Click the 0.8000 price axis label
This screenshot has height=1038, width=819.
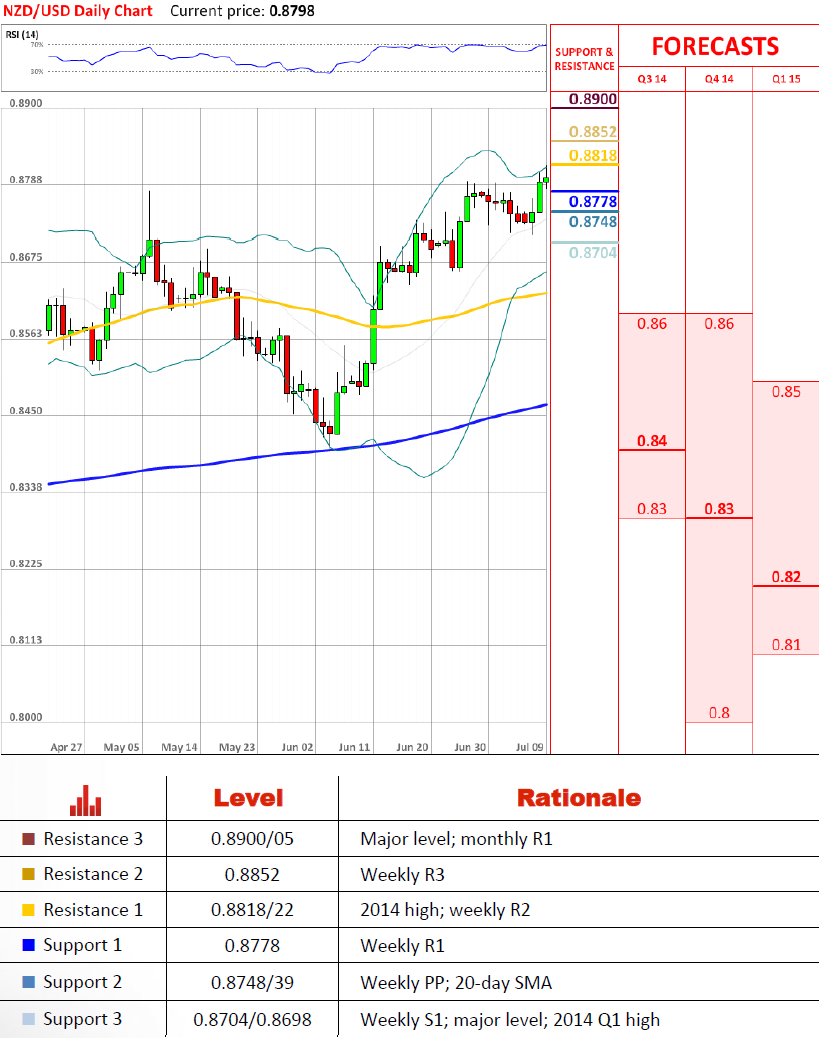coord(26,718)
